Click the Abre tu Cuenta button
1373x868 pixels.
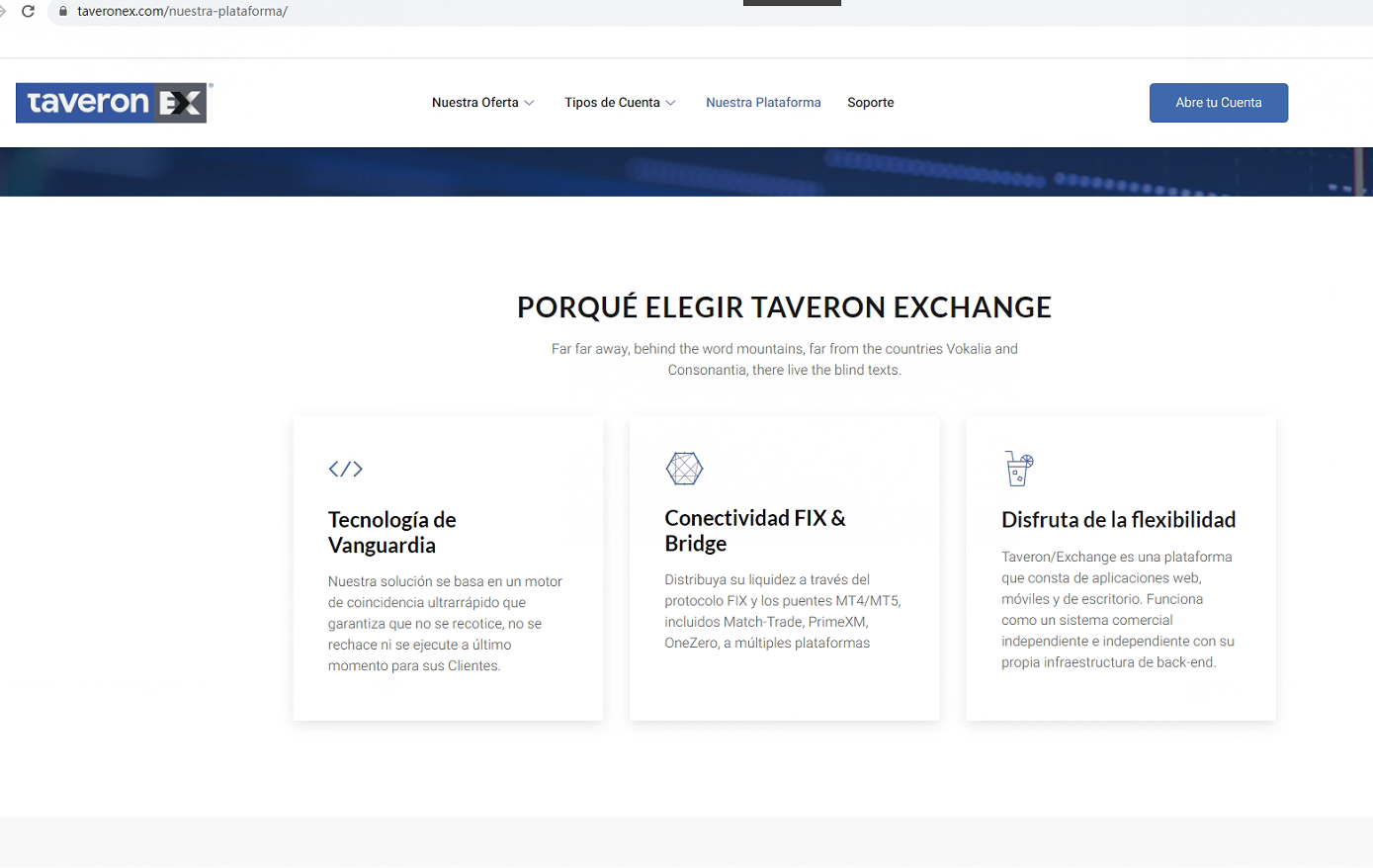tap(1219, 103)
